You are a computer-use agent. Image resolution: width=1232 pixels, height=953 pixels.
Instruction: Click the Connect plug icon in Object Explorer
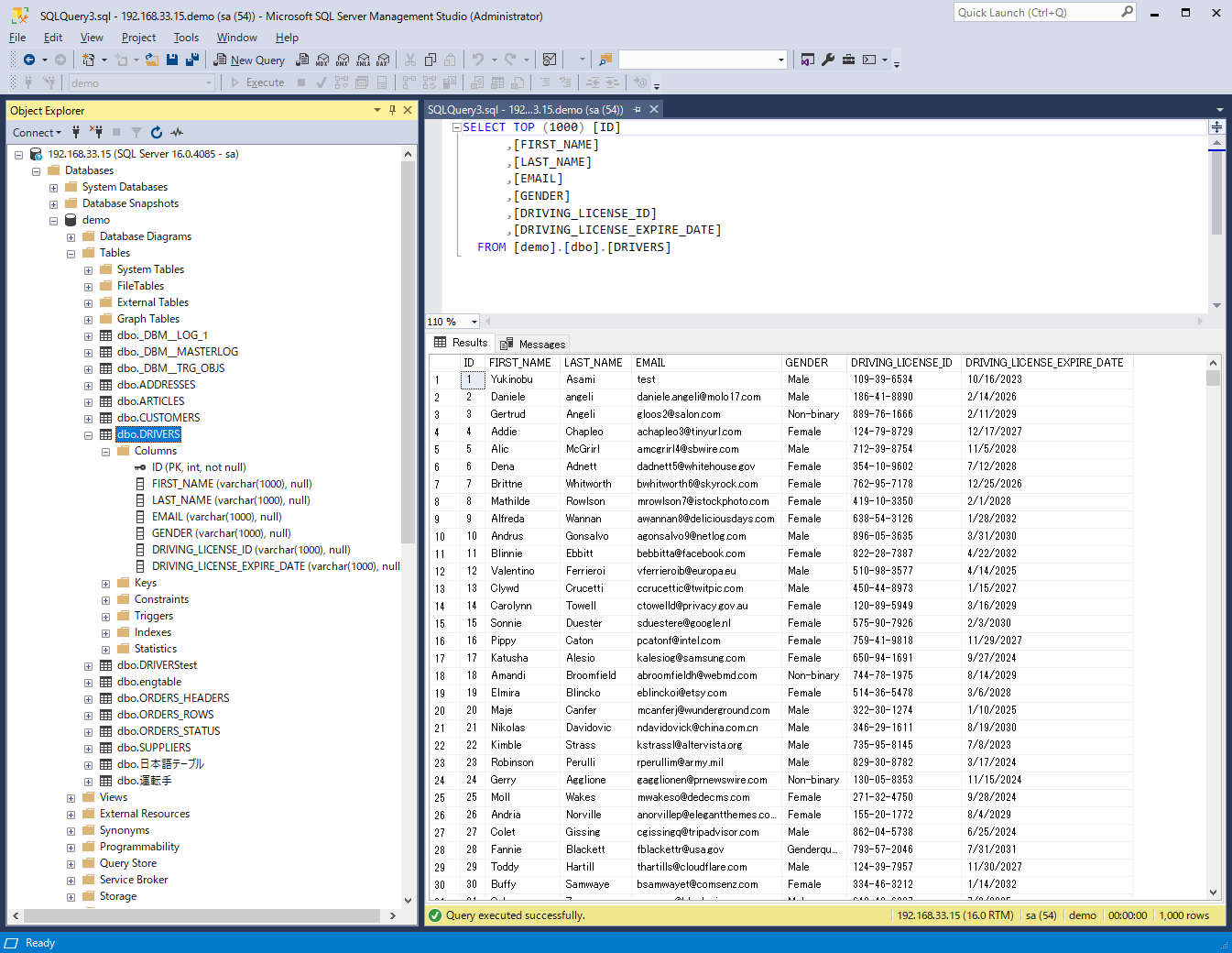click(x=76, y=132)
